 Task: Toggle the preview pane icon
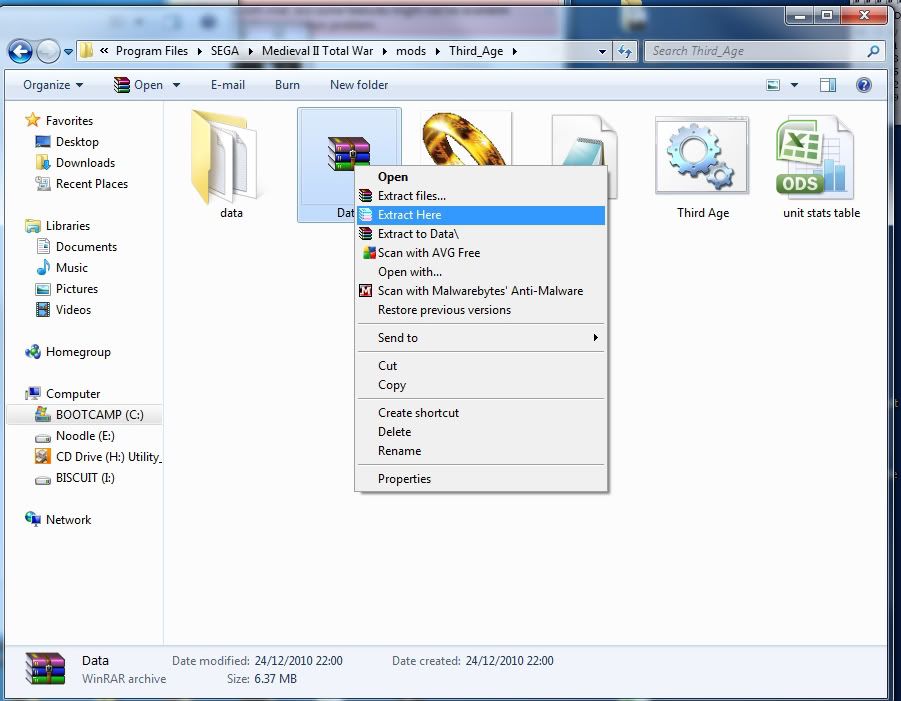coord(828,85)
